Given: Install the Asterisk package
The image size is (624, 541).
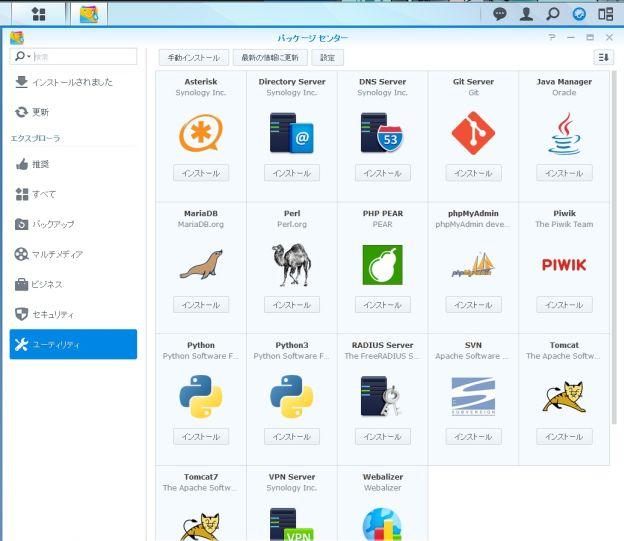Looking at the screenshot, I should (201, 173).
